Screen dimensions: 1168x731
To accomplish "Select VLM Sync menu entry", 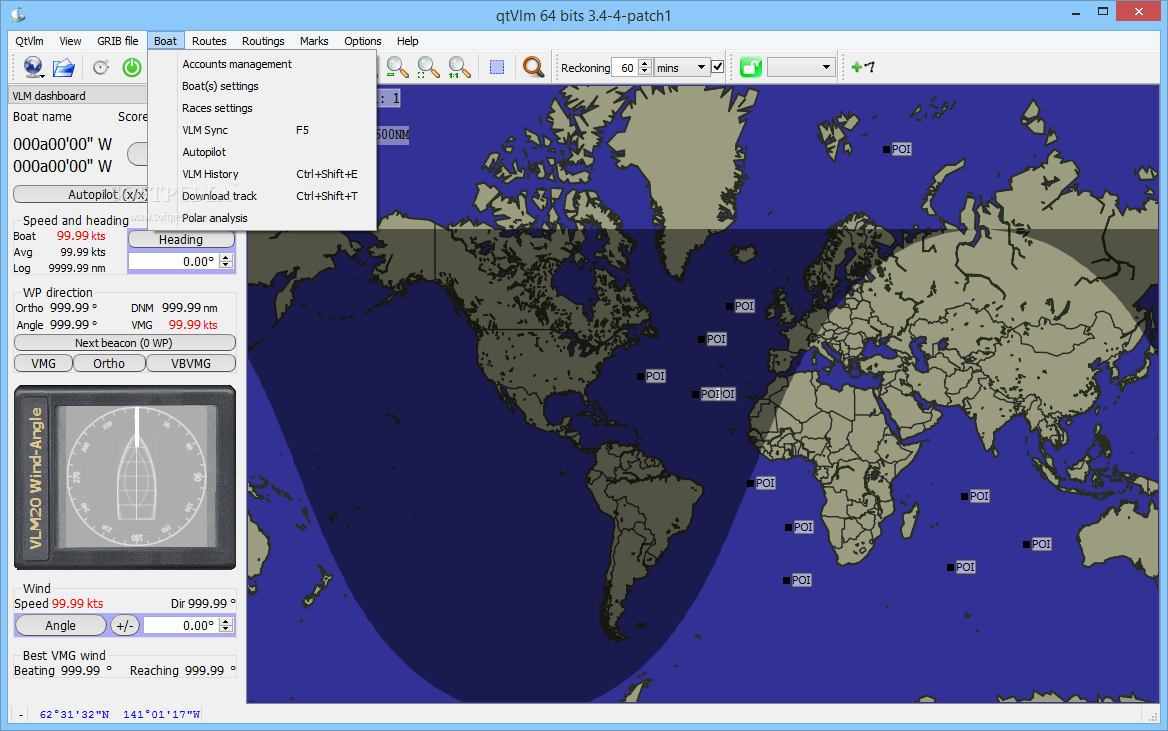I will [262, 130].
